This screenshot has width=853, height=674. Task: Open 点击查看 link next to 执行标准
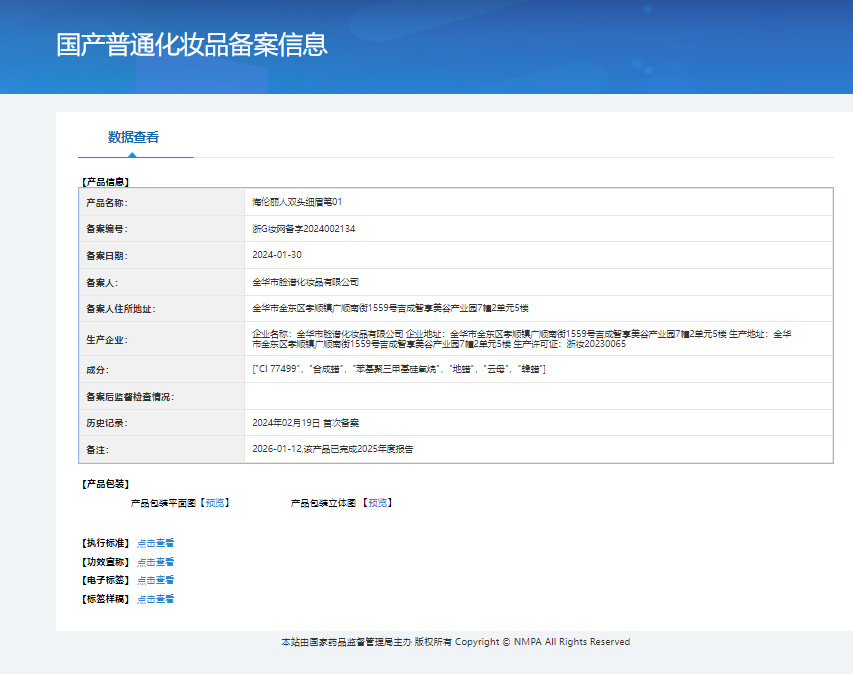tap(156, 543)
